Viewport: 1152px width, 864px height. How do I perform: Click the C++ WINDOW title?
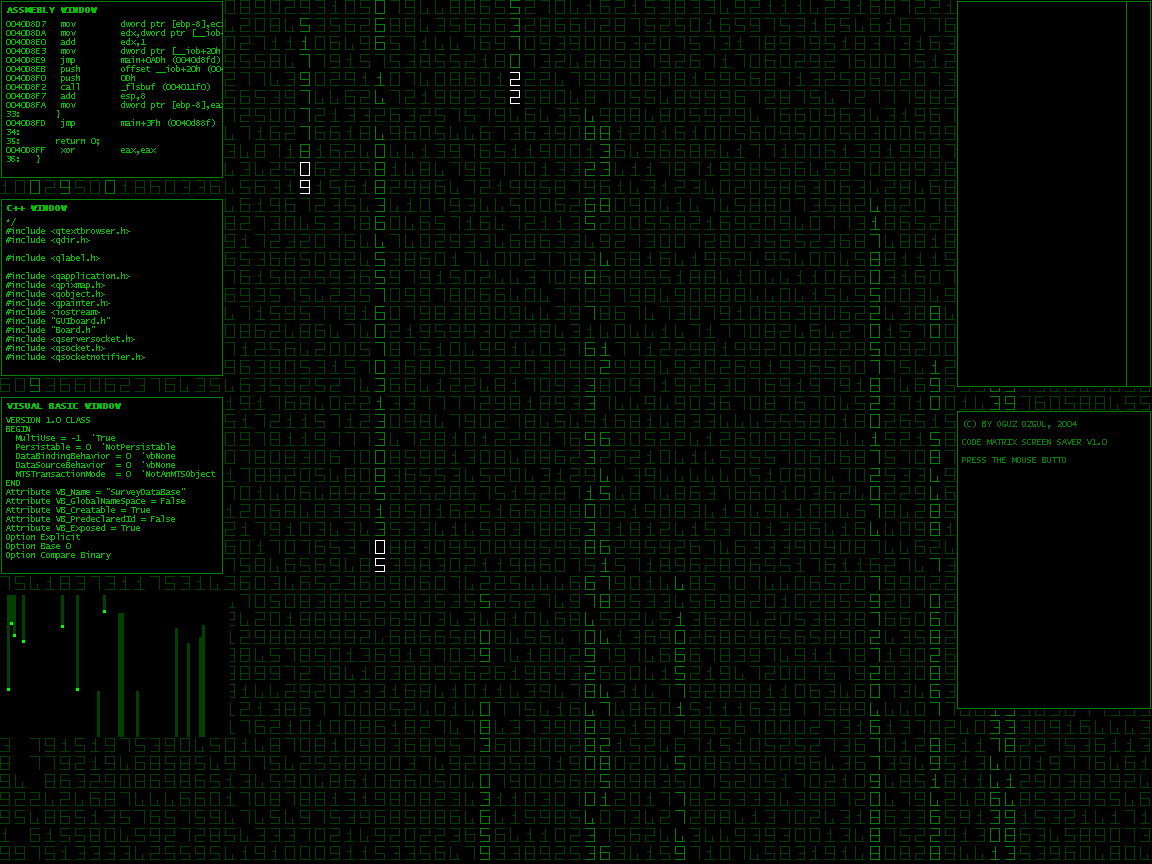[x=36, y=208]
